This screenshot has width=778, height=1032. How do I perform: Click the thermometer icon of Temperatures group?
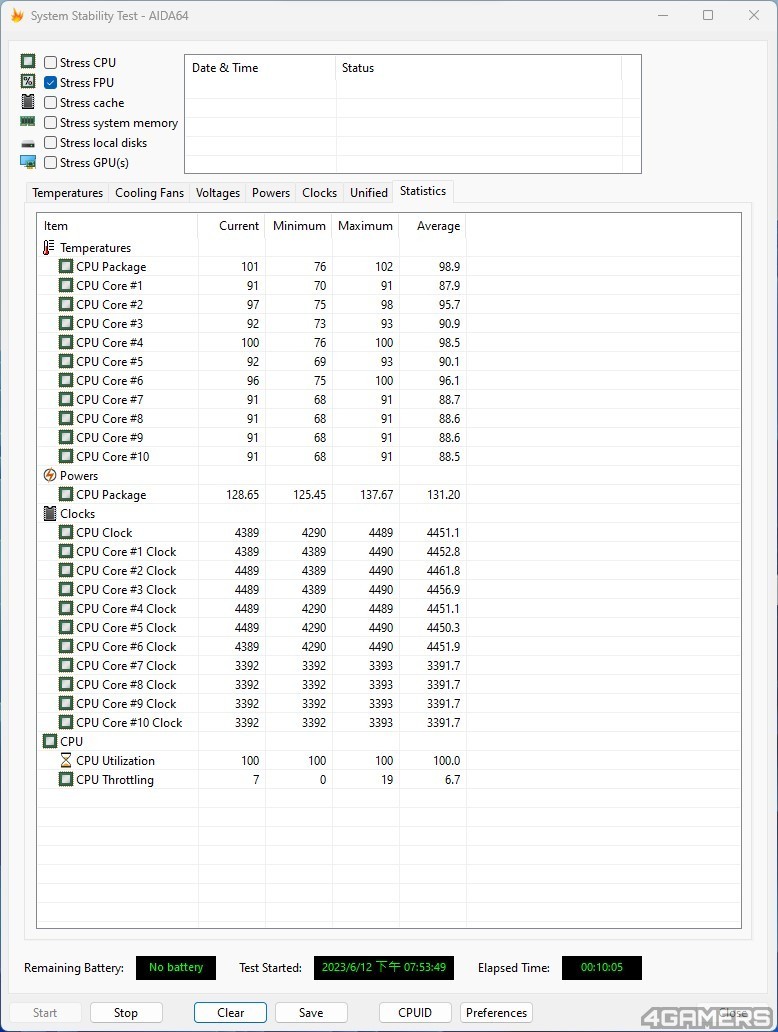(49, 247)
